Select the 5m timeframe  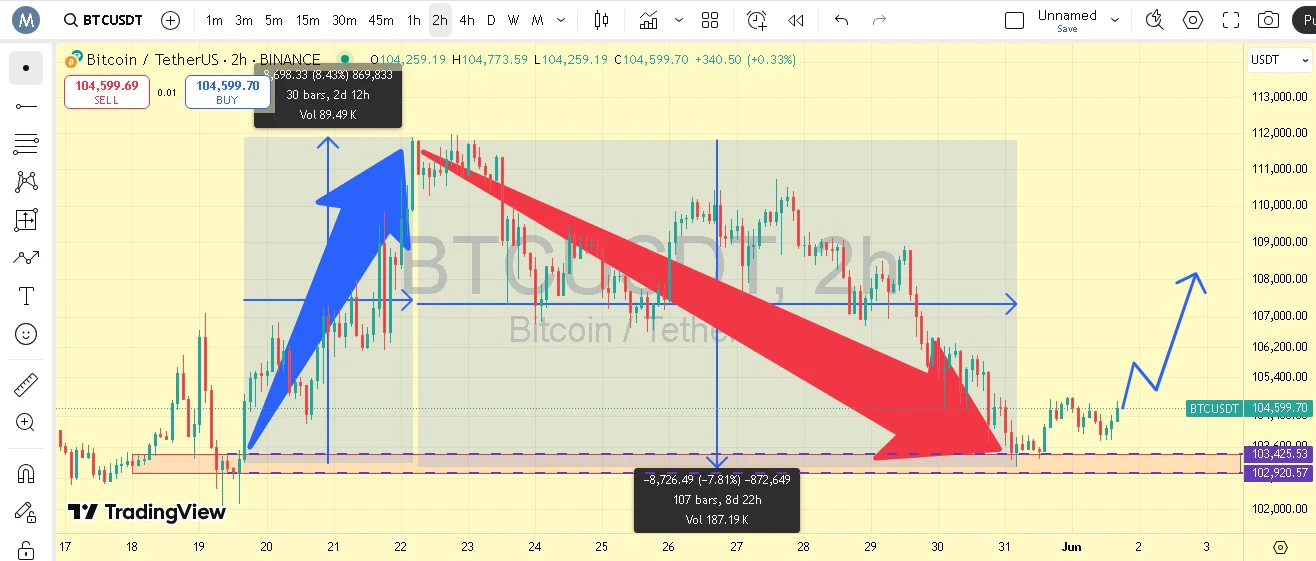pyautogui.click(x=274, y=20)
